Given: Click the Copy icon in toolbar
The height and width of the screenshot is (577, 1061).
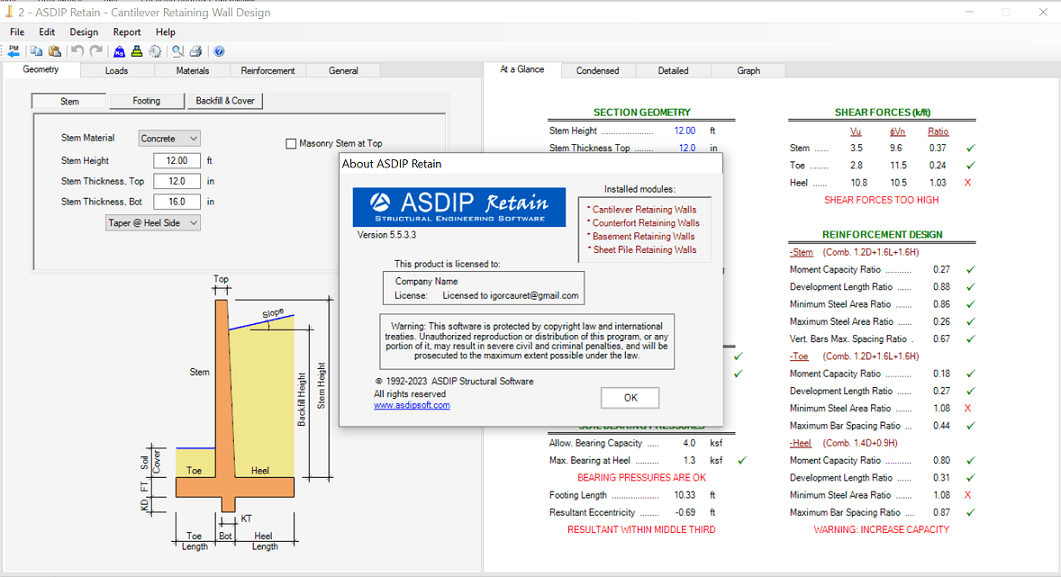Looking at the screenshot, I should (37, 51).
